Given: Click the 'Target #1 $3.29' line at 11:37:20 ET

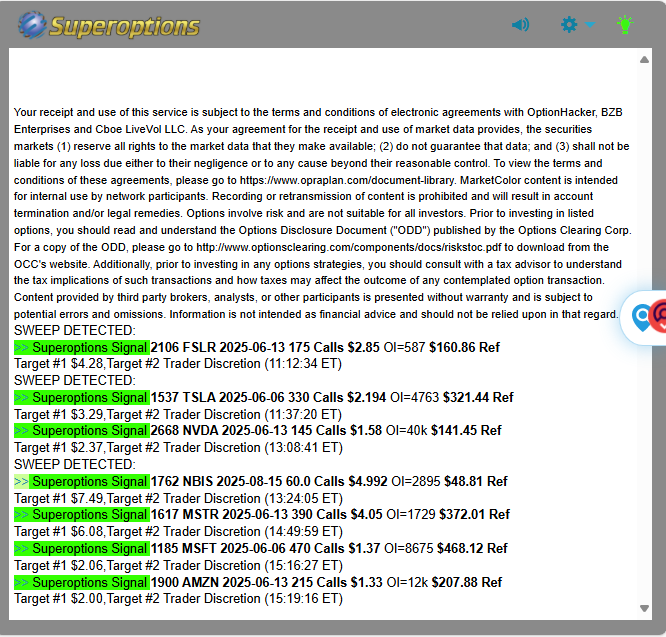Looking at the screenshot, I should (x=178, y=414).
